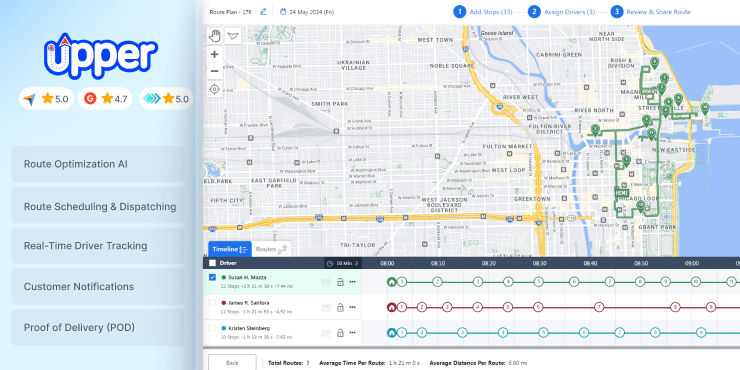The width and height of the screenshot is (740, 370).
Task: Click Kristen Steinberg's teal color dot
Action: [x=223, y=328]
